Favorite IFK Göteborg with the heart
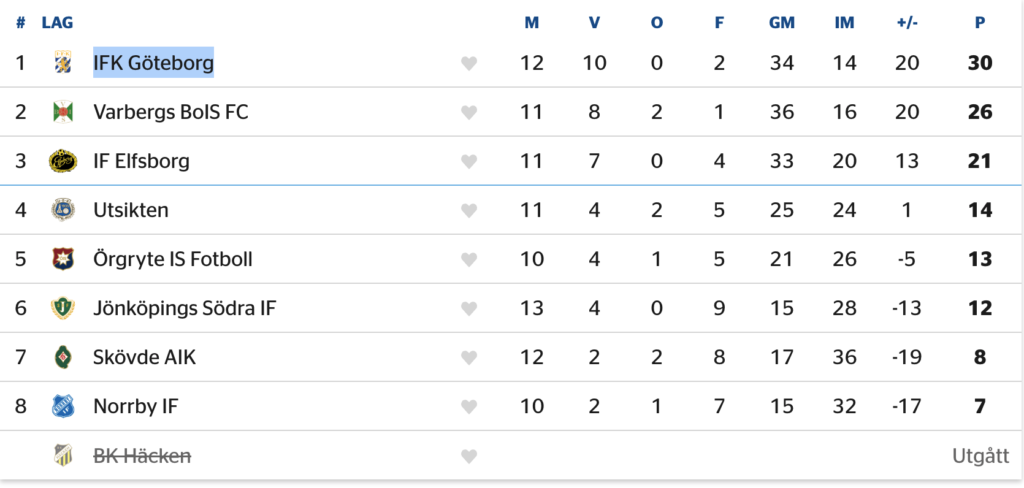The image size is (1024, 488). click(469, 64)
